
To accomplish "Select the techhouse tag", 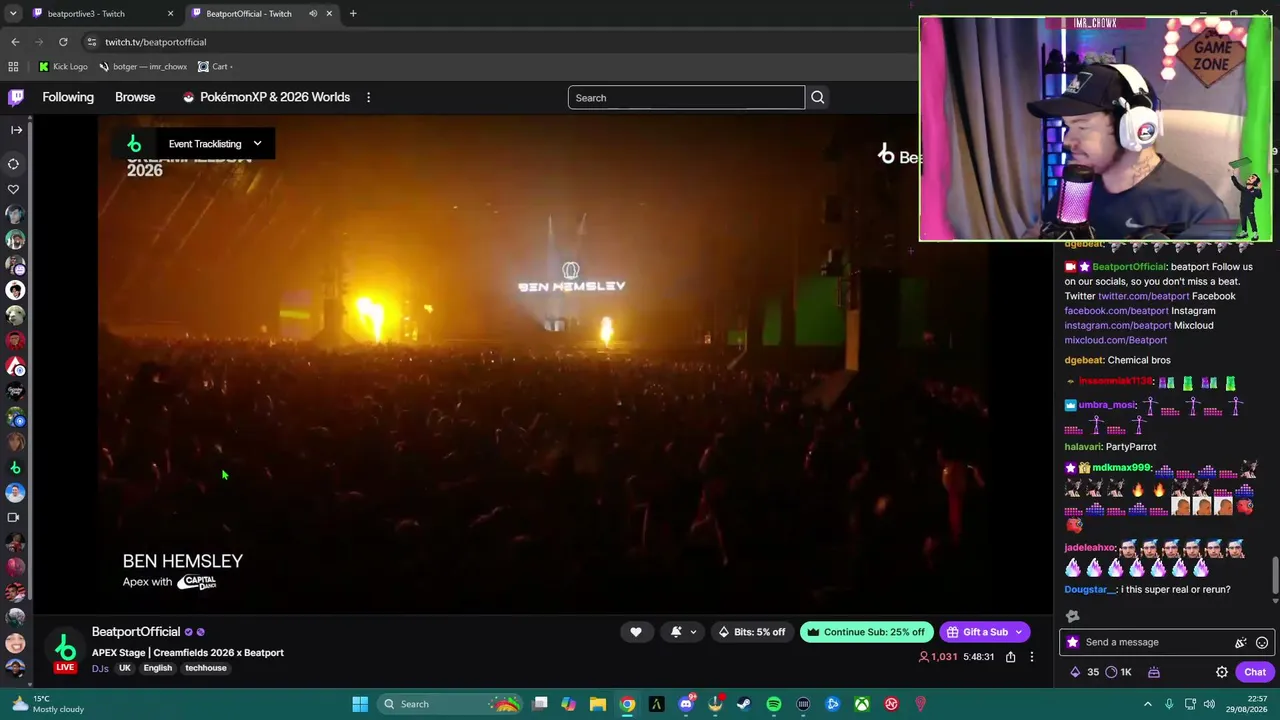I will [x=206, y=668].
